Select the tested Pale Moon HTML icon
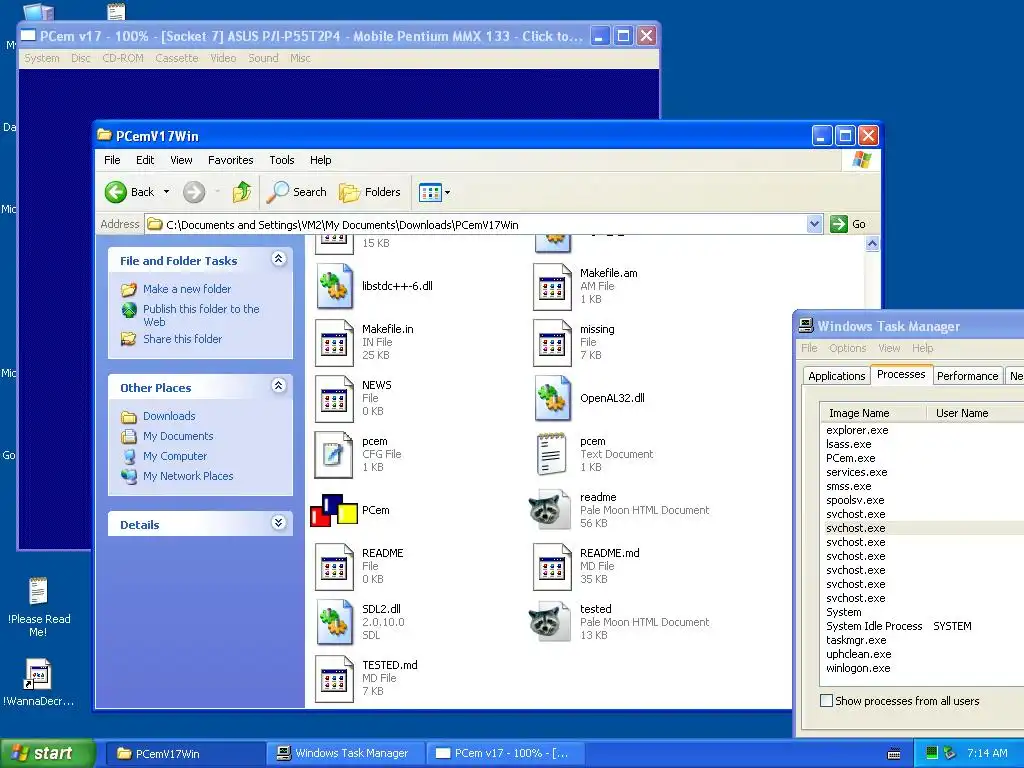Viewport: 1024px width, 768px height. click(549, 622)
